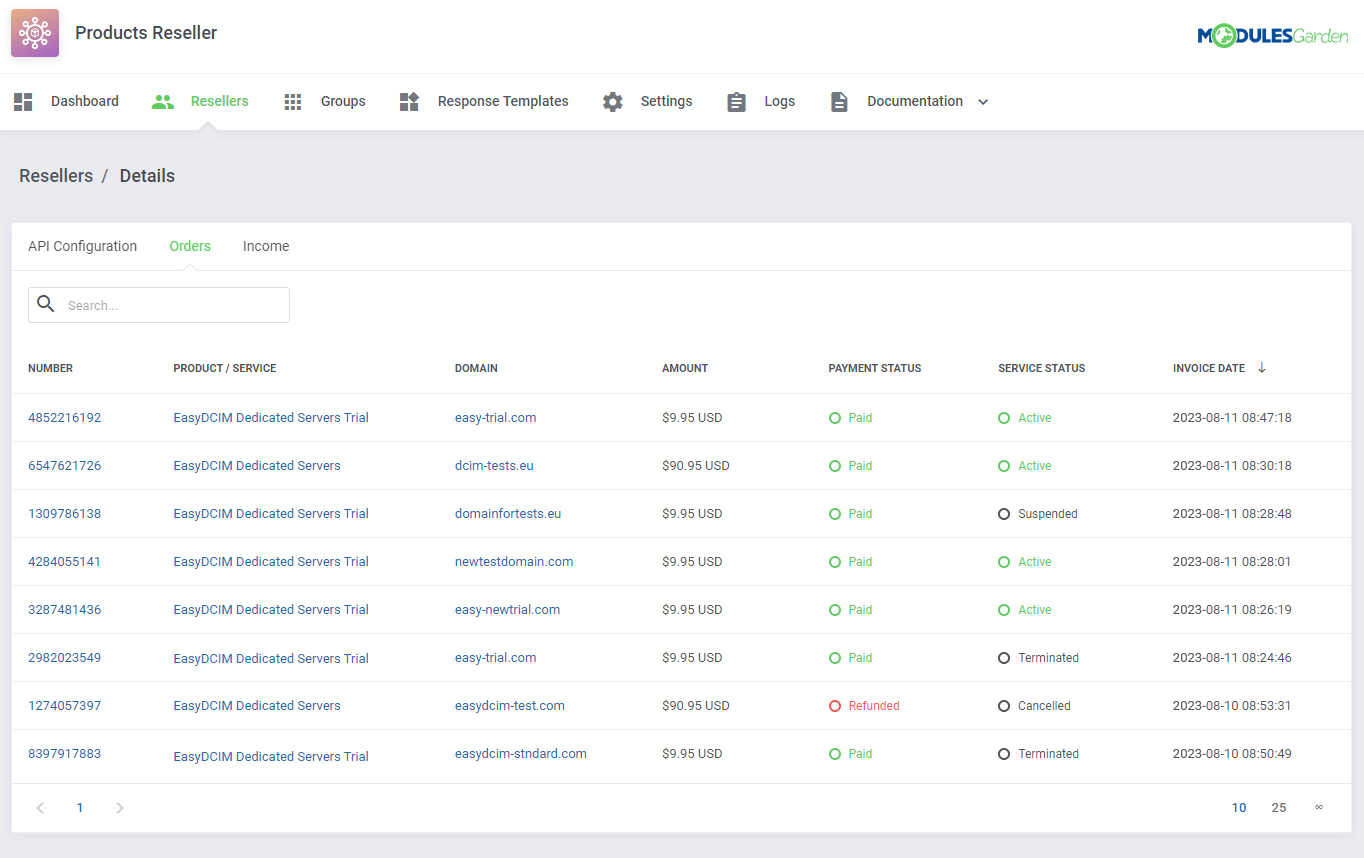Click the Products Reseller module logo icon
The image size is (1364, 858).
click(35, 33)
